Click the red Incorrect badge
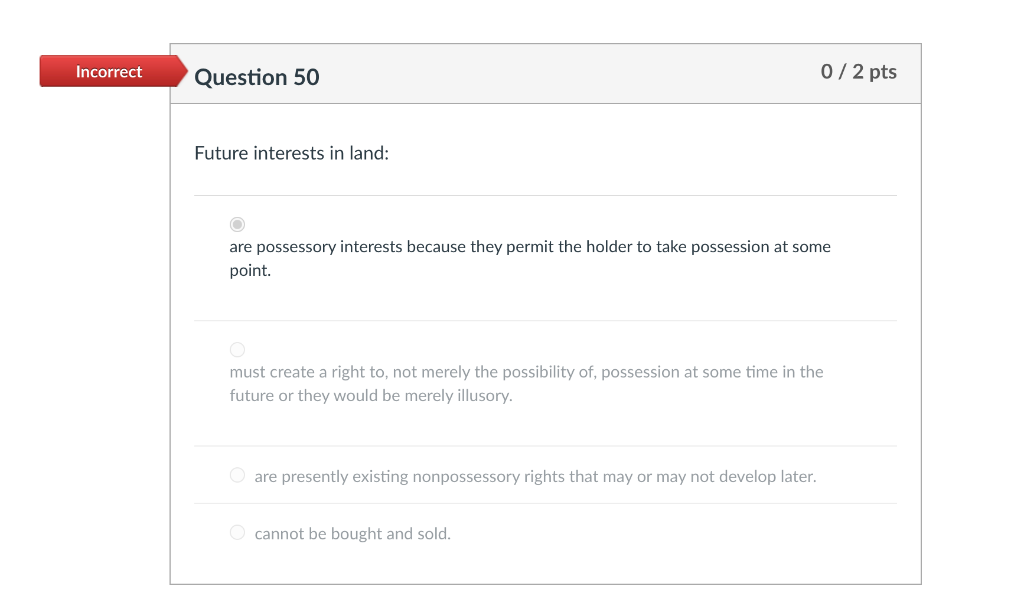 (x=107, y=71)
